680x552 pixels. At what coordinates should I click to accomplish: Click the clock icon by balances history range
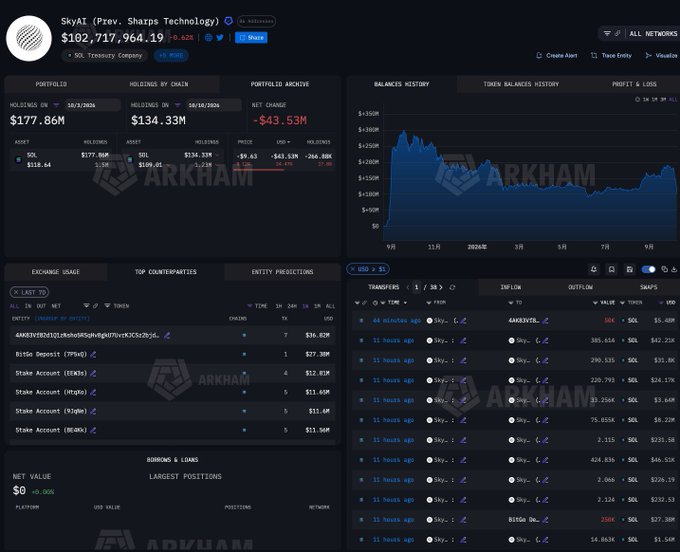pos(638,100)
